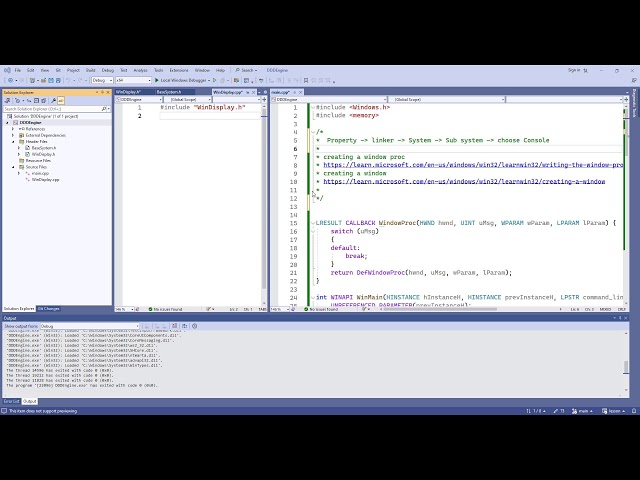Click Solution Explorer properties wrench icon
This screenshot has width=640, height=480.
pos(53,100)
